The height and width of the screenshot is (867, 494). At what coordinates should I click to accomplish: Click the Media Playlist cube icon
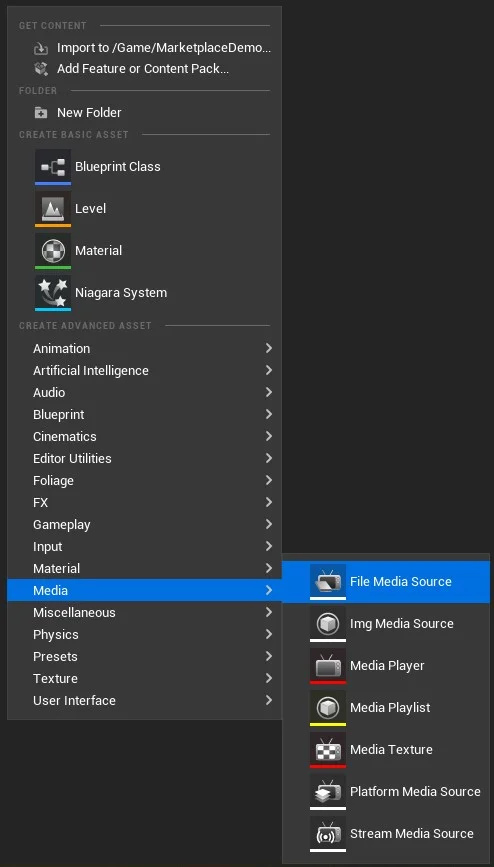click(328, 708)
